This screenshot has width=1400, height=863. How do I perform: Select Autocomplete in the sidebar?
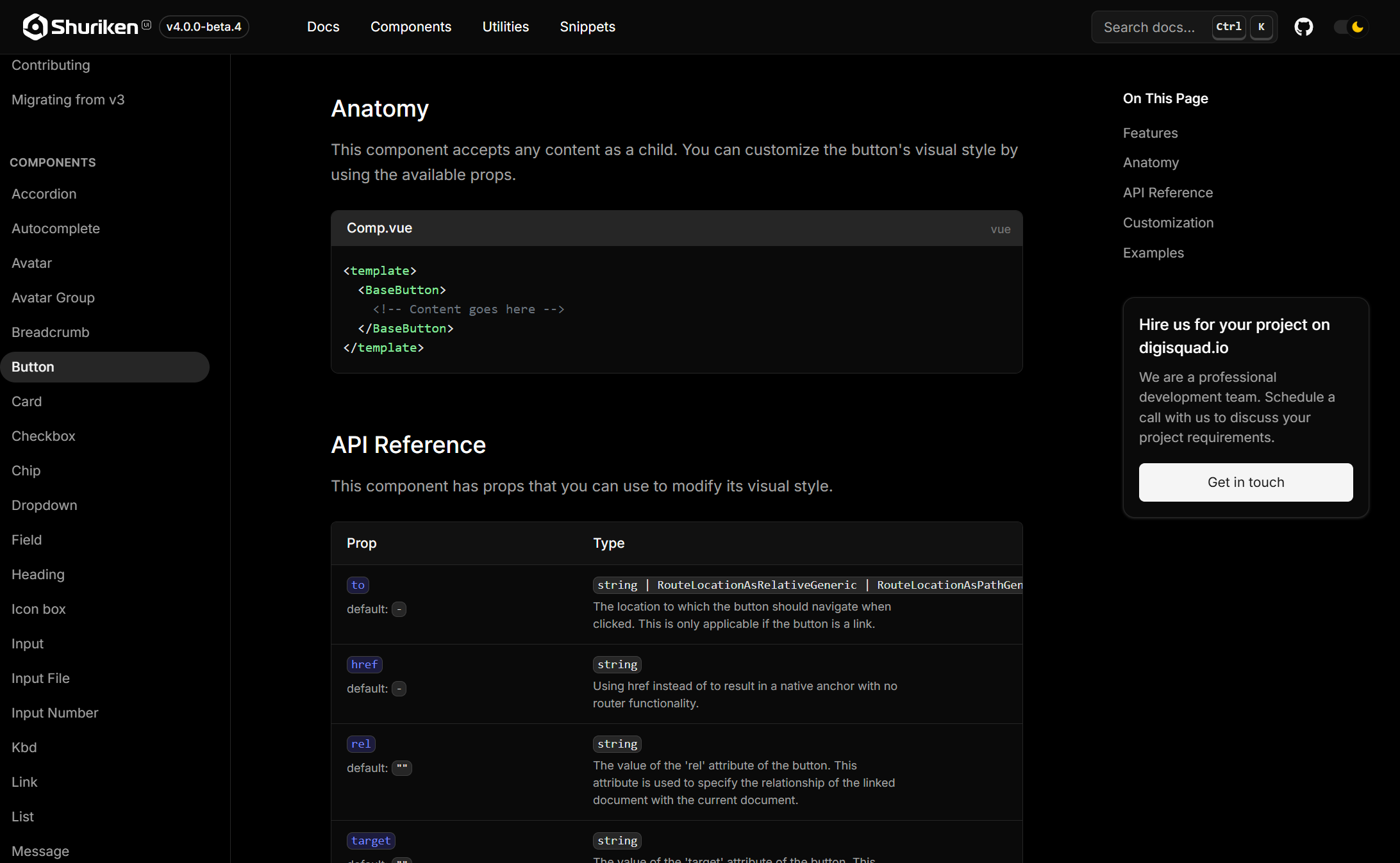[x=56, y=229]
